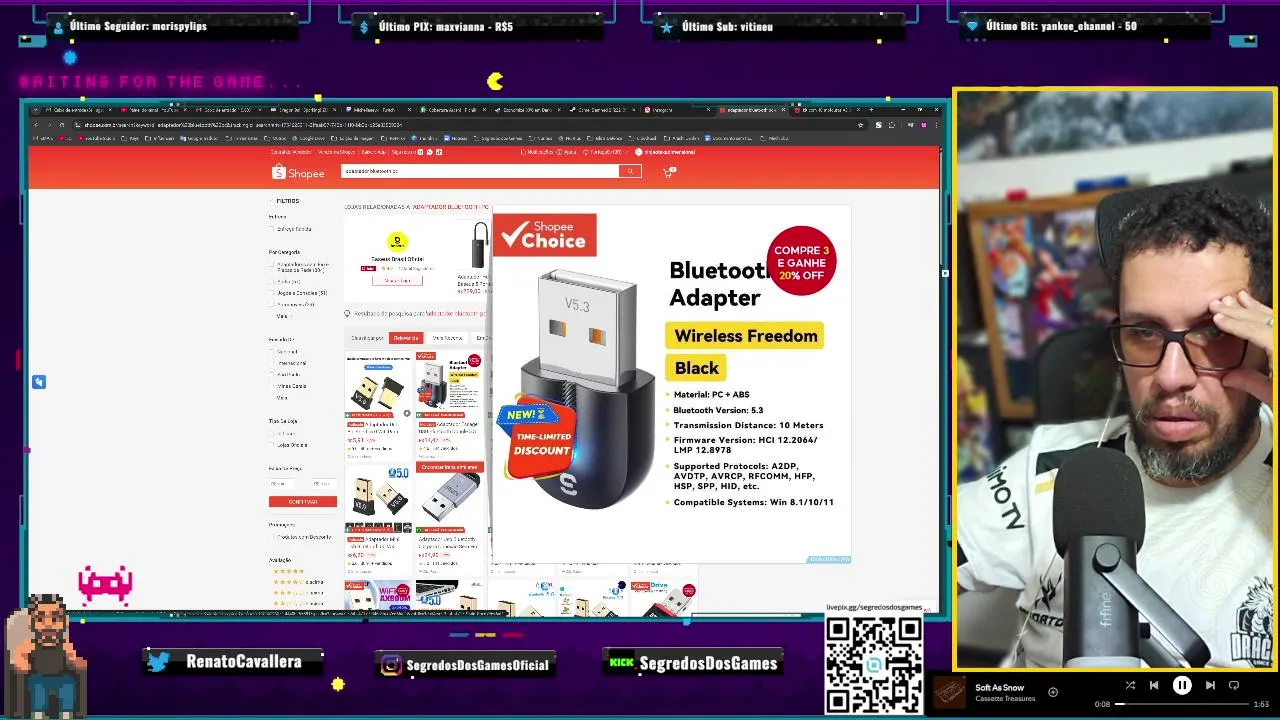Click the Compre 3 e Ganhe badge
The image size is (1280, 720).
coord(801,262)
